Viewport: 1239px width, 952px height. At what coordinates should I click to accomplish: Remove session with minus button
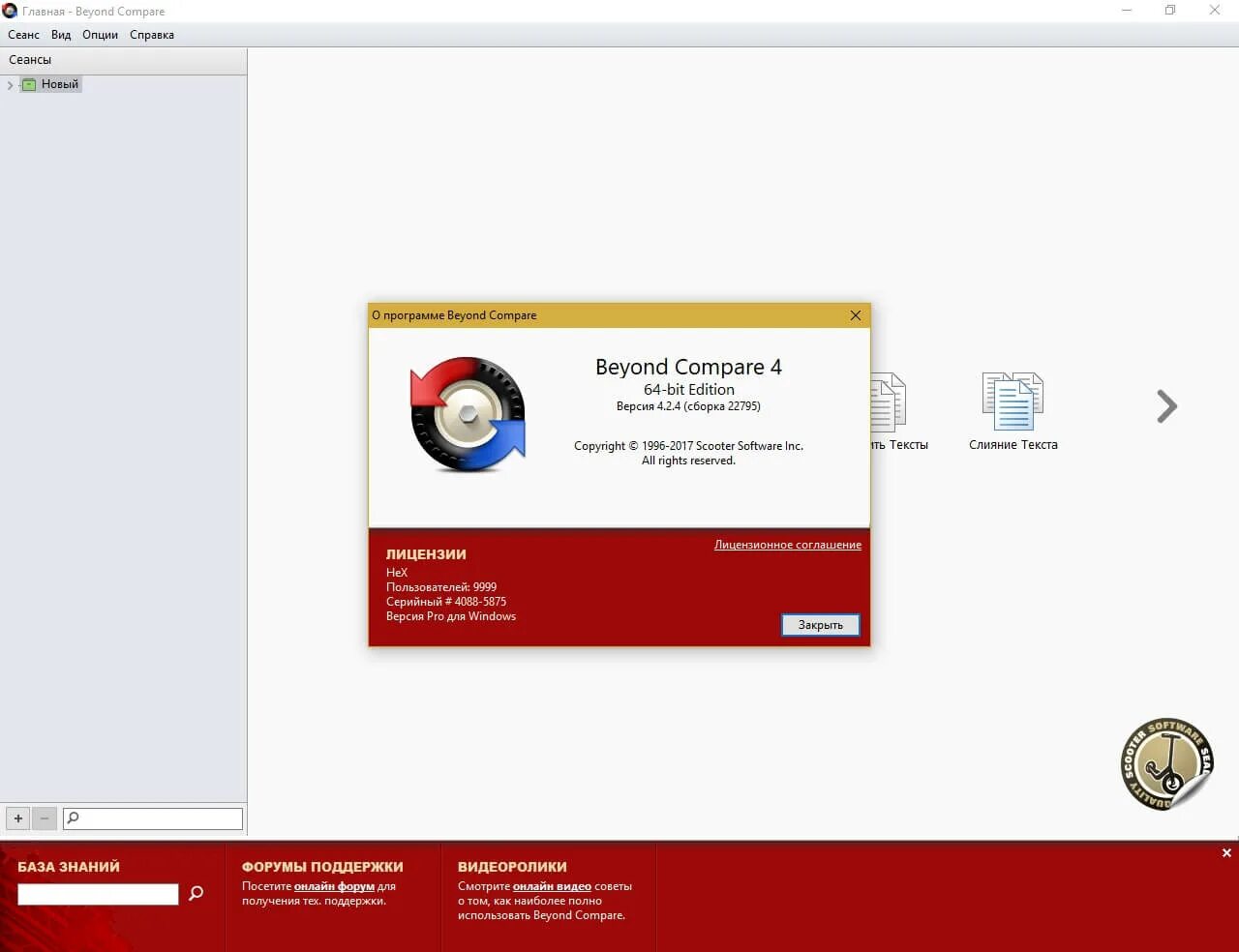pyautogui.click(x=45, y=818)
